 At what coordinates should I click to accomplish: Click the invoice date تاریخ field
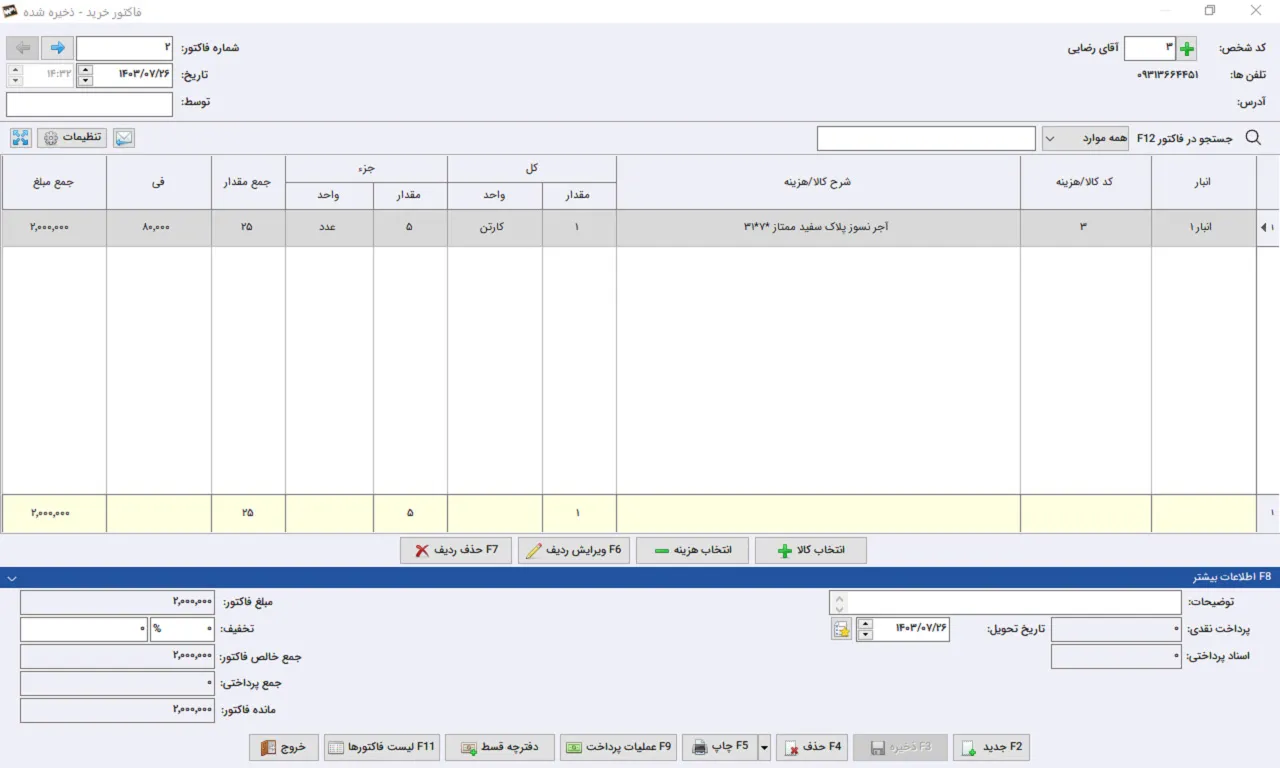(132, 75)
